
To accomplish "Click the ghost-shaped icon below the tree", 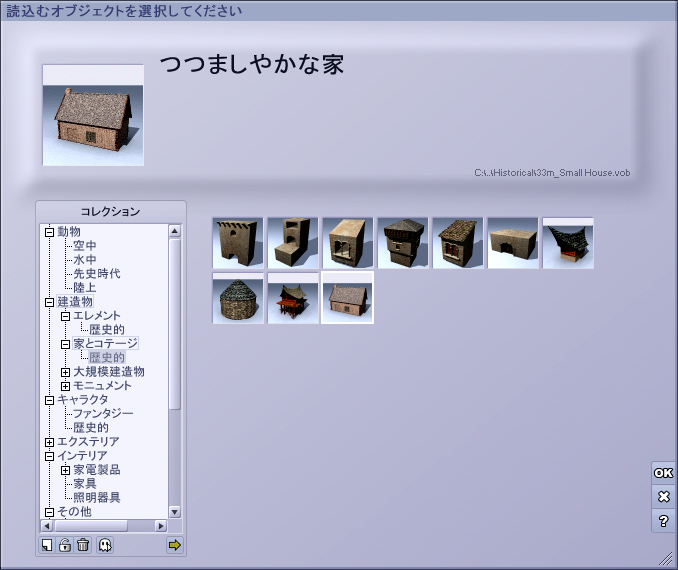I will [x=105, y=545].
